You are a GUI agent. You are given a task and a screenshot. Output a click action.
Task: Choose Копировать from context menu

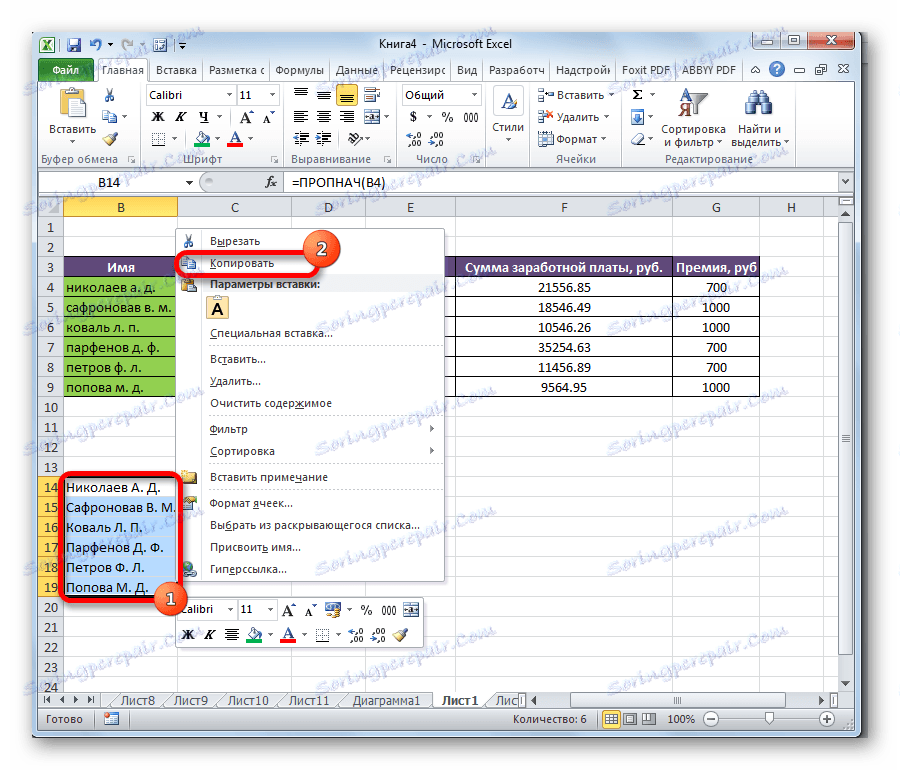point(310,263)
